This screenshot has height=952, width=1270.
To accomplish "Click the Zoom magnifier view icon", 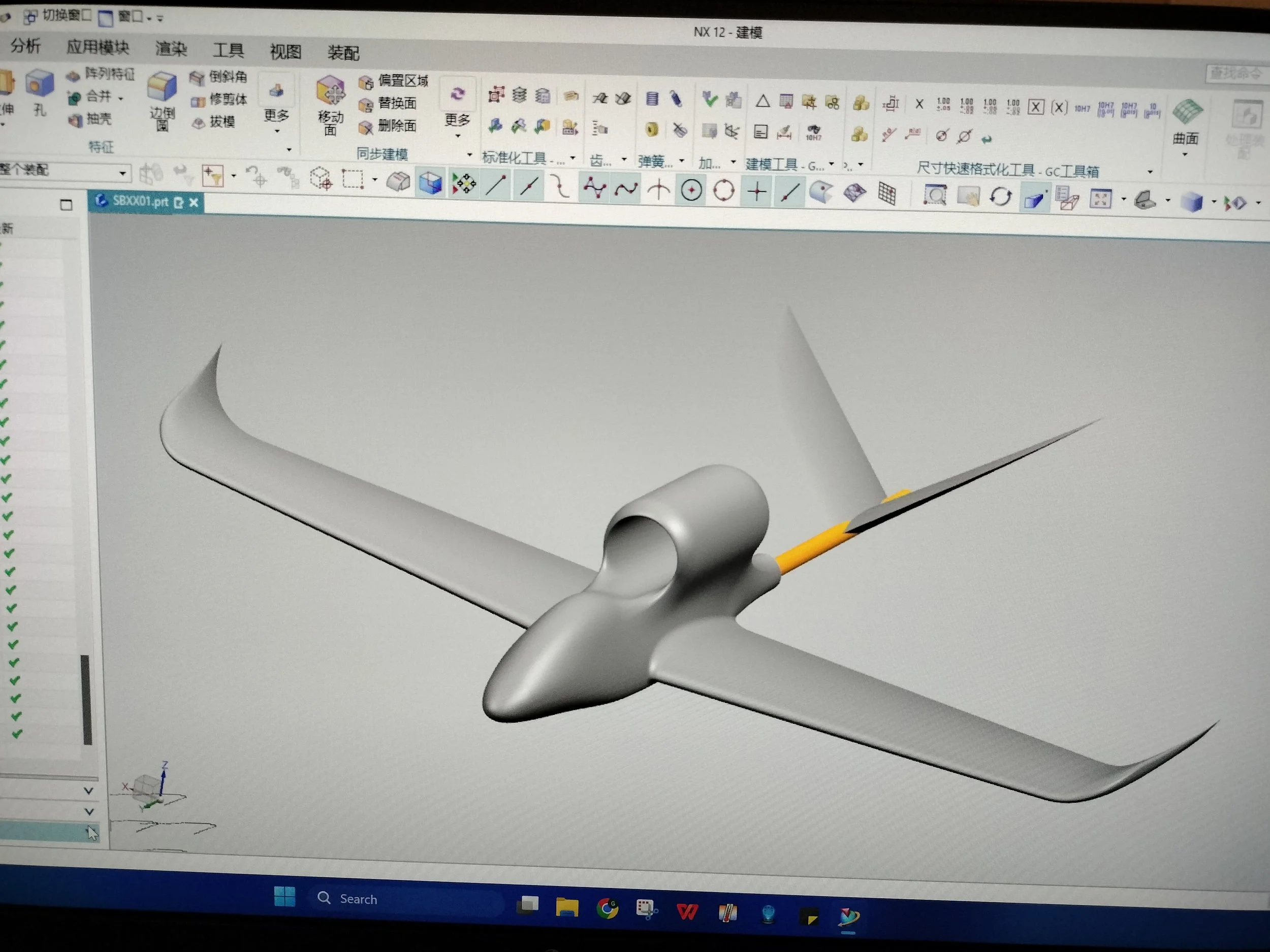I will click(x=935, y=195).
